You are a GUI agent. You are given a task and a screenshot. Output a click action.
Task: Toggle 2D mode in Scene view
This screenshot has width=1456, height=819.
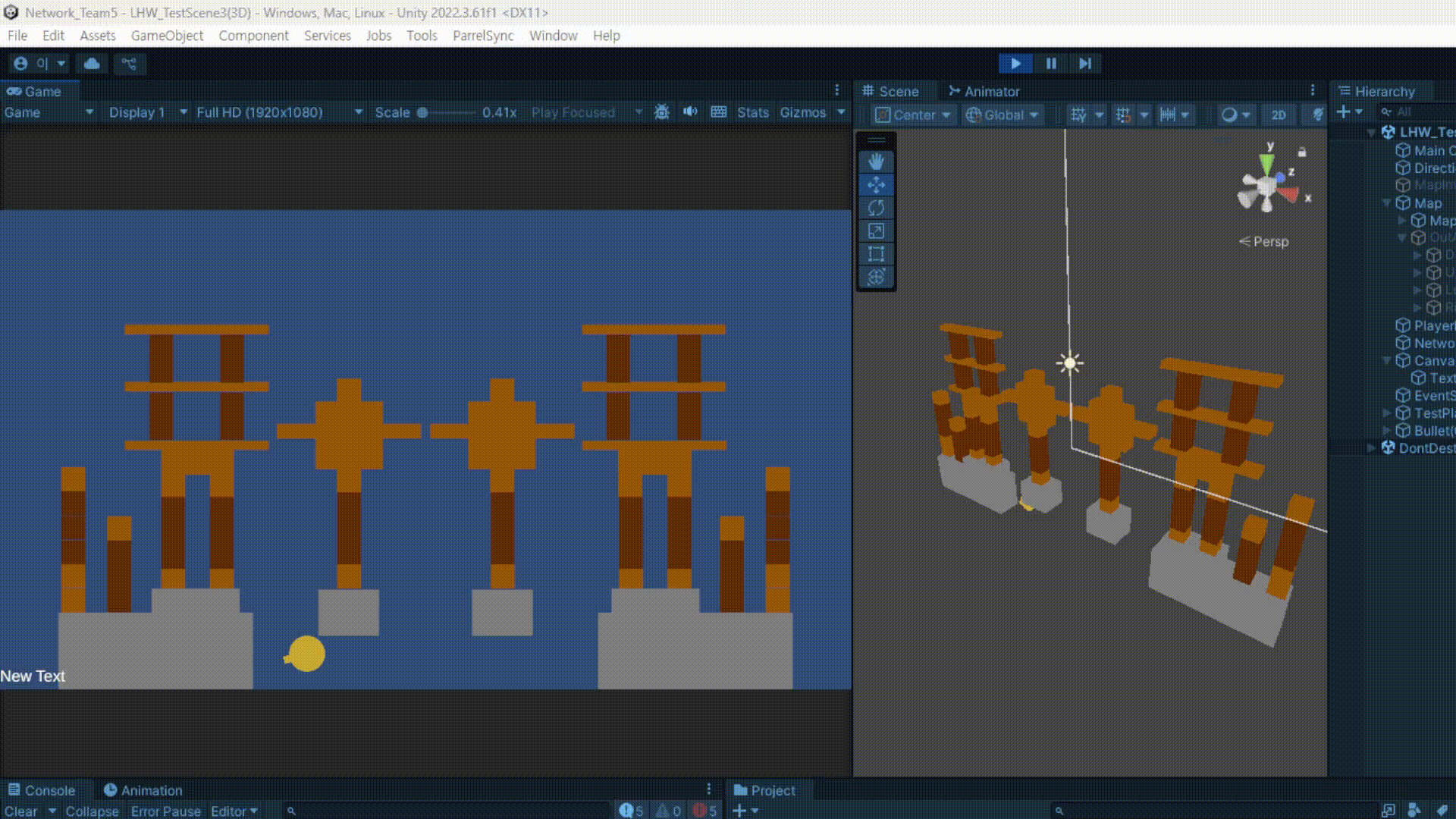point(1279,115)
